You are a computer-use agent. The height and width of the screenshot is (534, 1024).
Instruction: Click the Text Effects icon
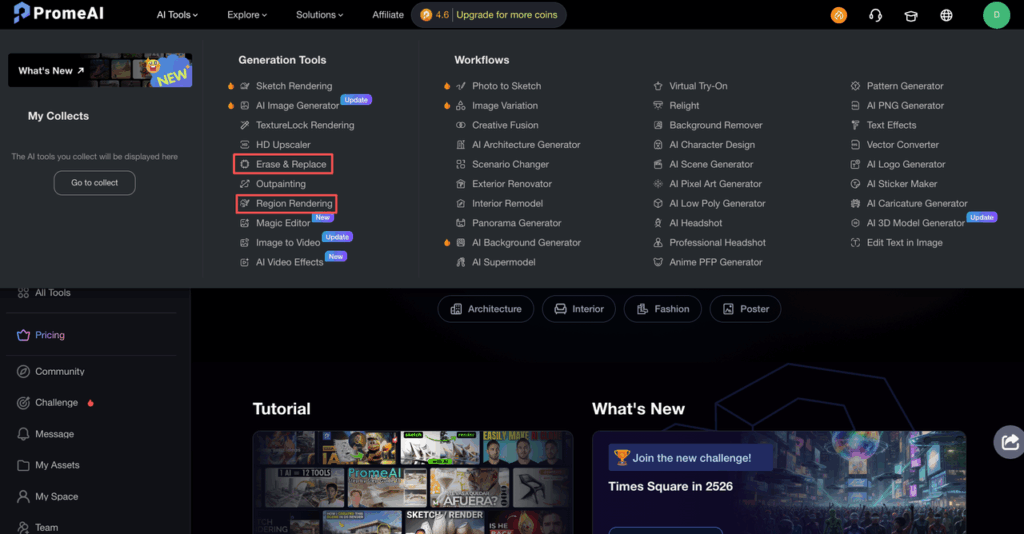point(856,125)
